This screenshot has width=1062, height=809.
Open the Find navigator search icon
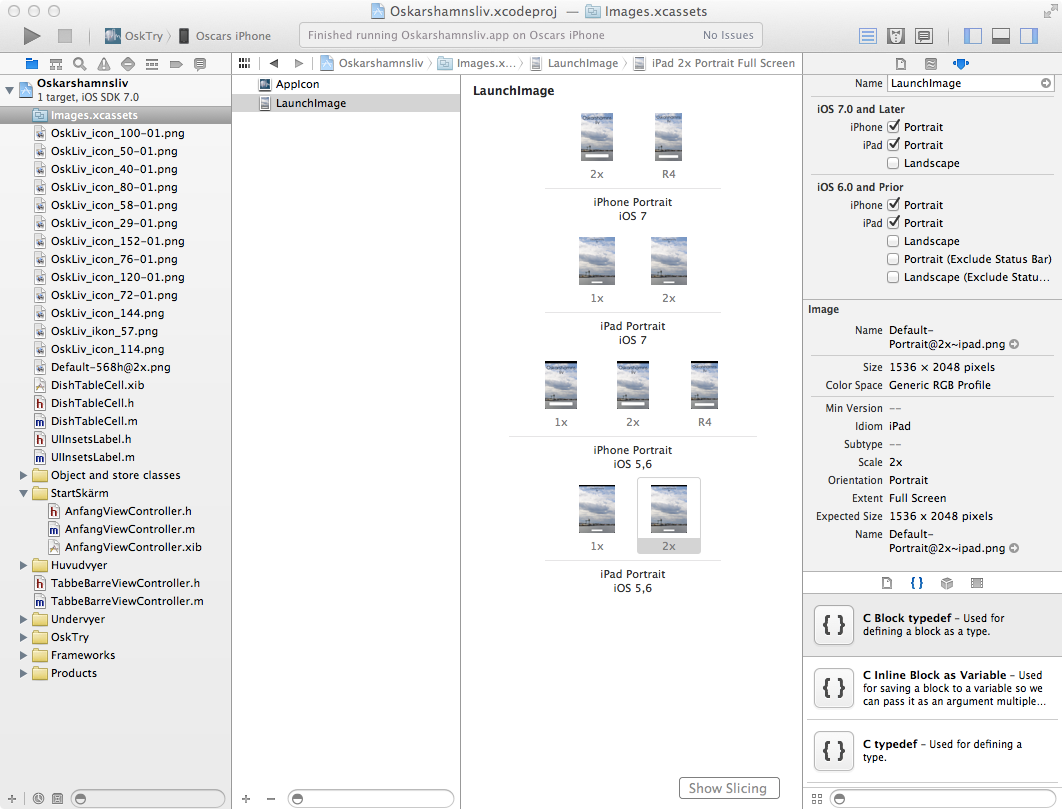pos(80,64)
